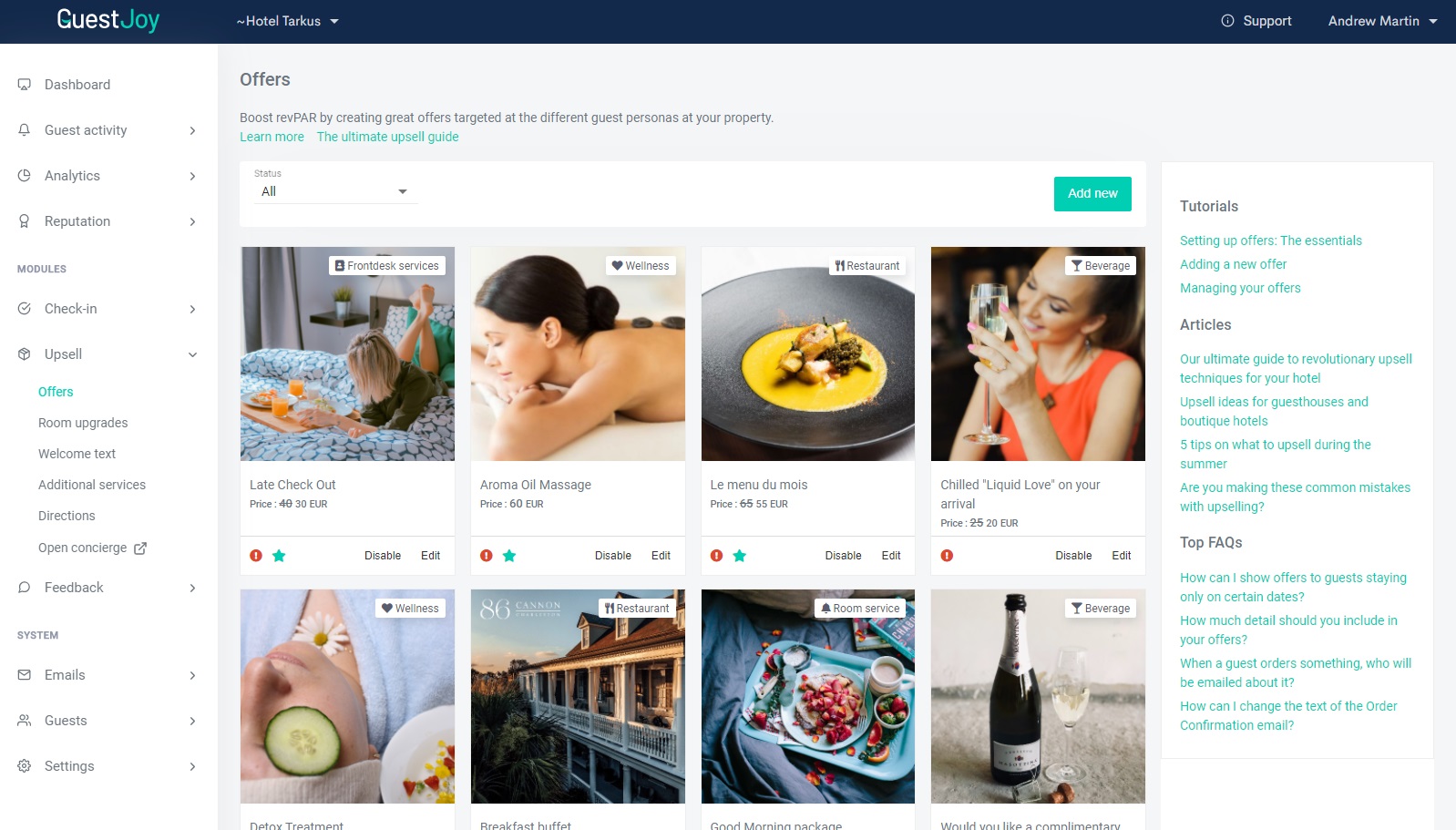The image size is (1456, 830).
Task: Select Welcome text in sidebar submenu
Action: [x=77, y=454]
